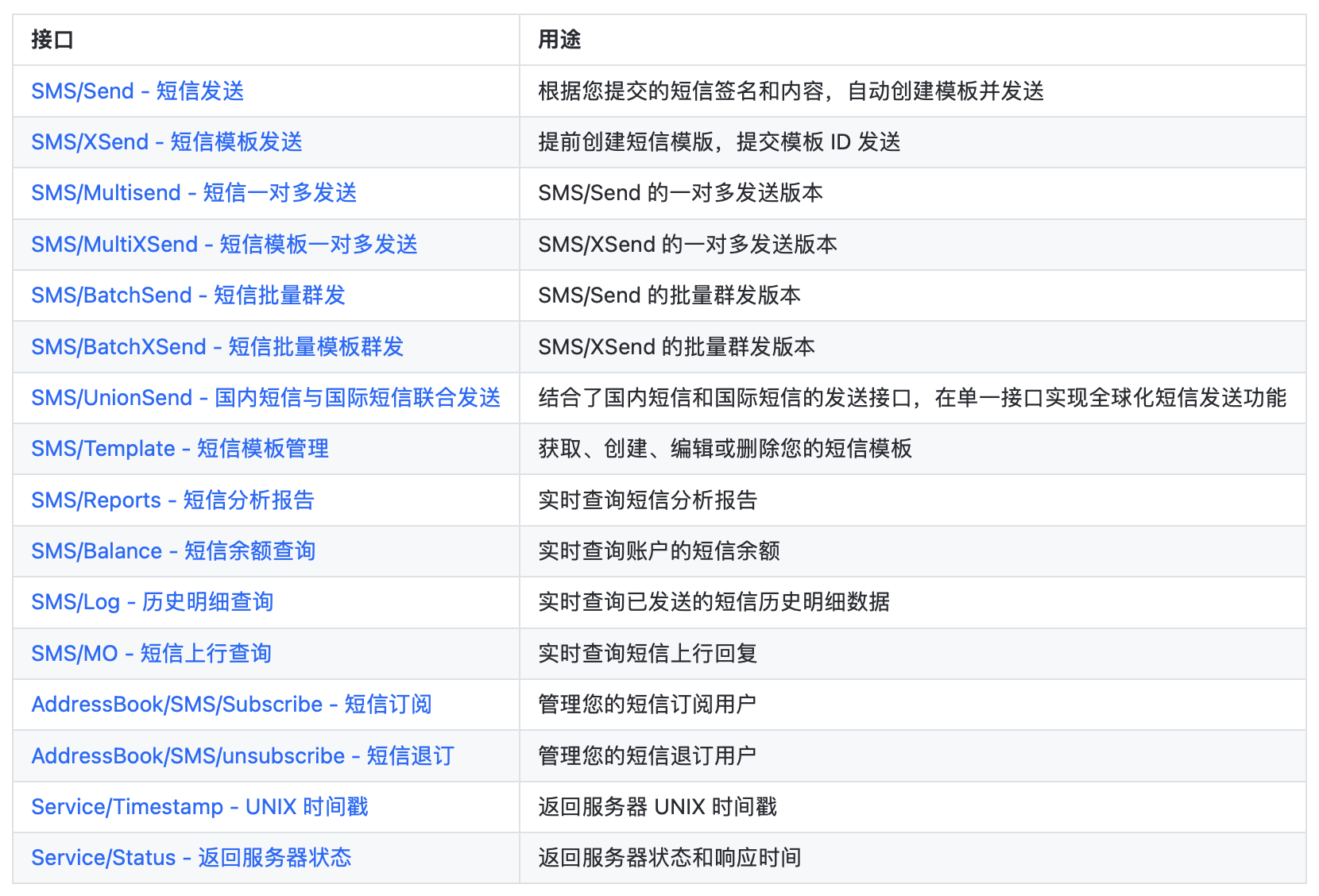
Task: Open the AddressBook/SMS/Subscribe 短信订阅 link
Action: (231, 705)
